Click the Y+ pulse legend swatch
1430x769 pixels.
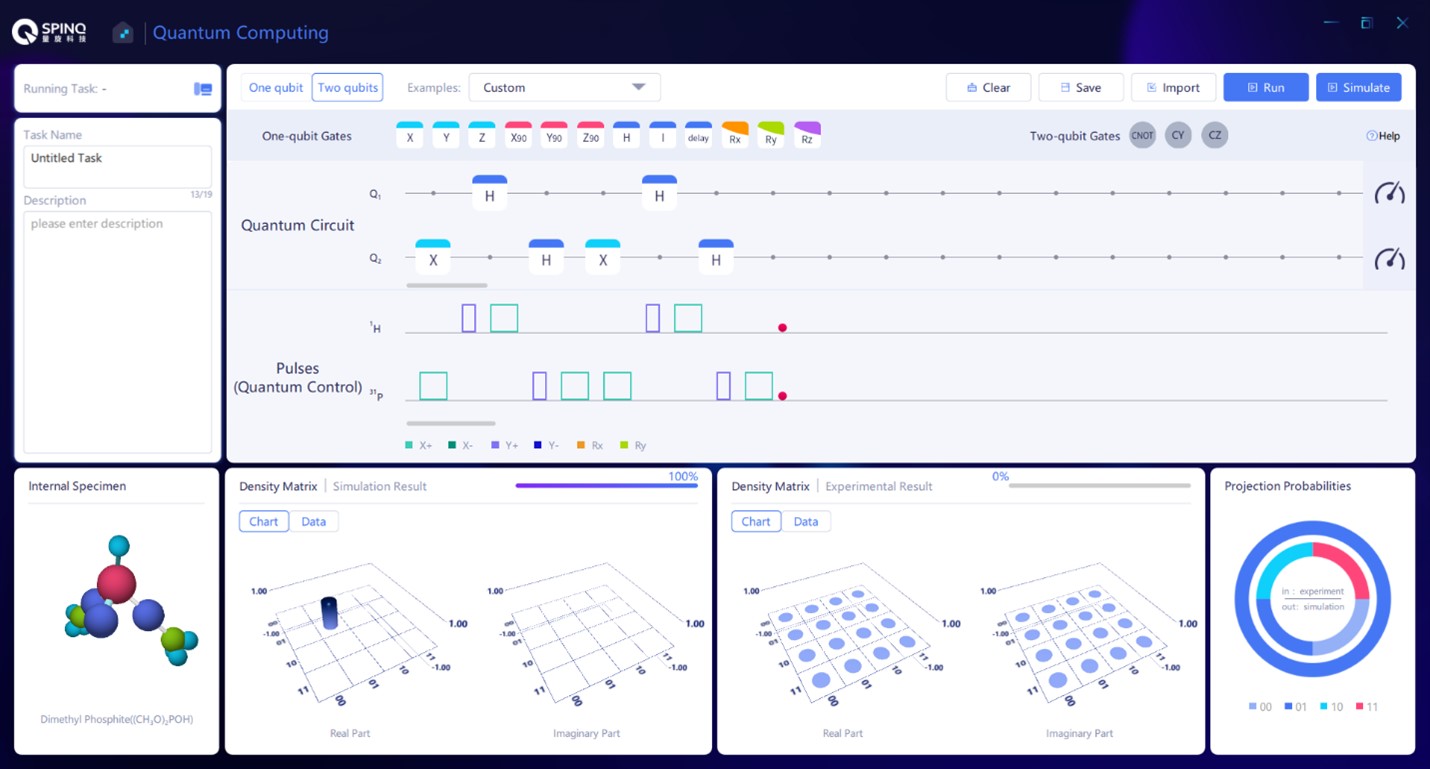(x=495, y=445)
